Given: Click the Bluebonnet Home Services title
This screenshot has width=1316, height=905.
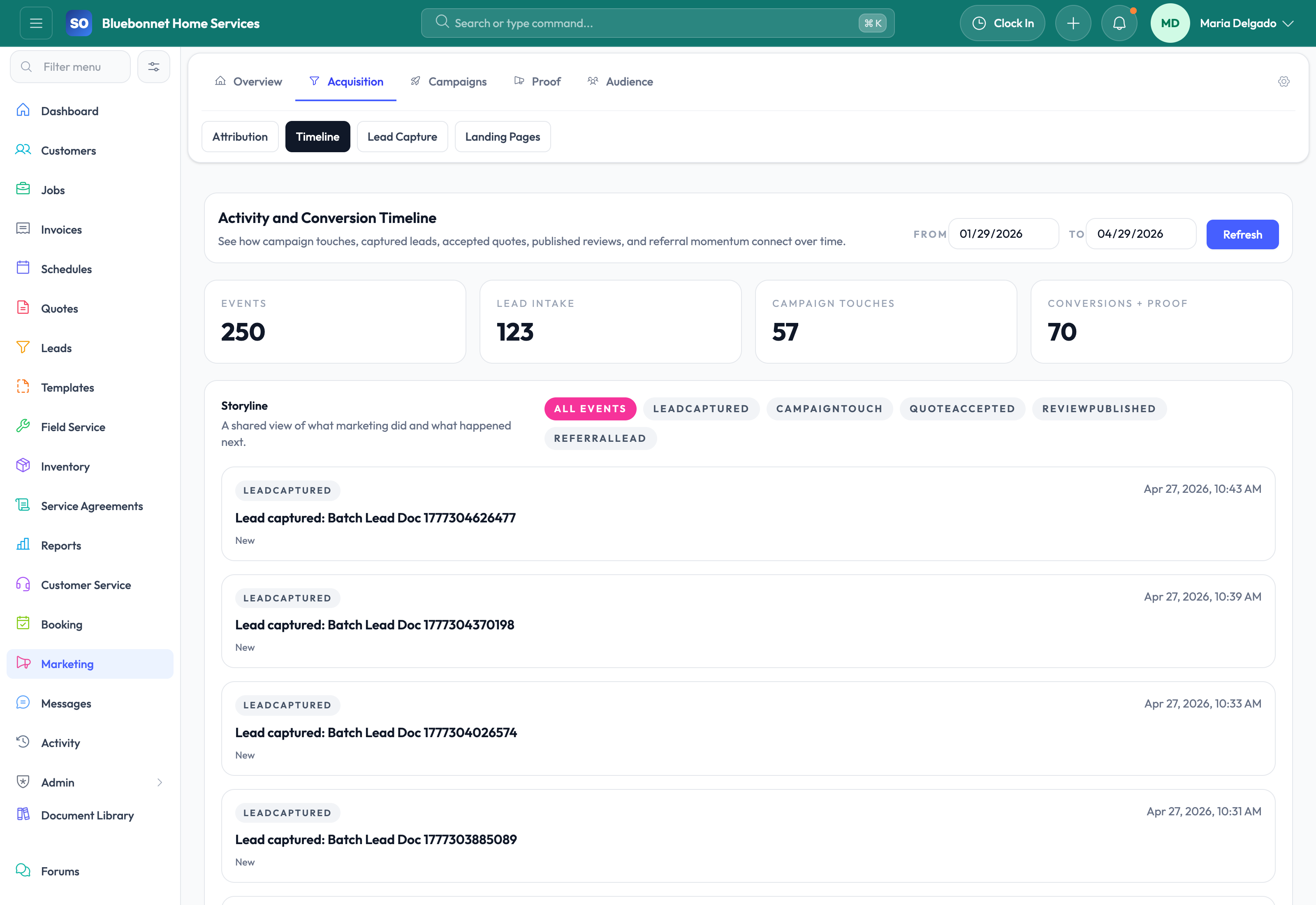Looking at the screenshot, I should pos(181,23).
